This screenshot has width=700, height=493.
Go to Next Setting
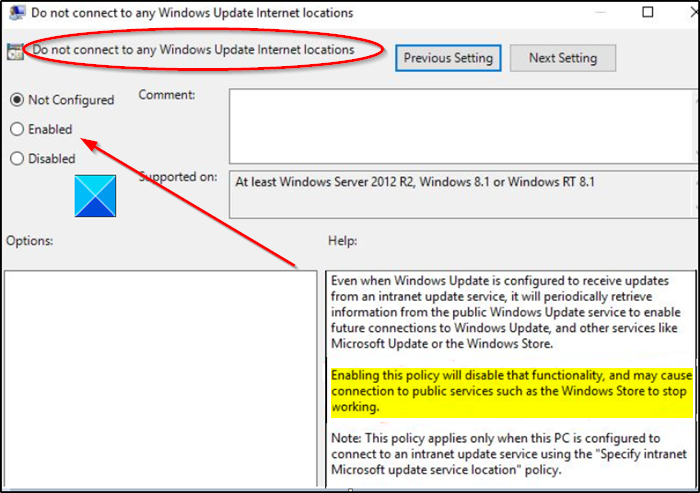[562, 58]
